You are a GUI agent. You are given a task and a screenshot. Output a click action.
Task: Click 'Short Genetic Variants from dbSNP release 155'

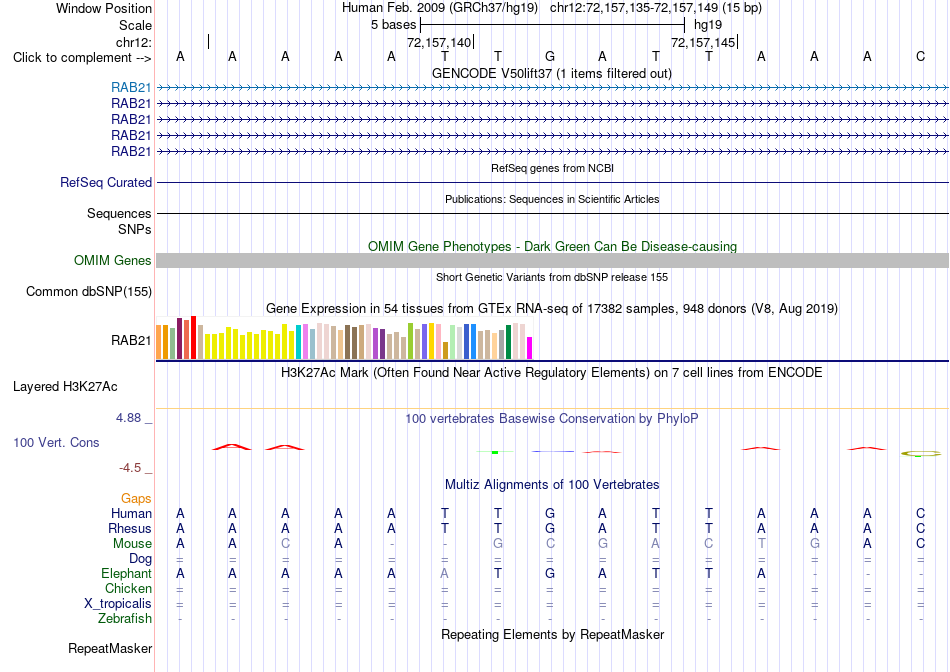[552, 277]
